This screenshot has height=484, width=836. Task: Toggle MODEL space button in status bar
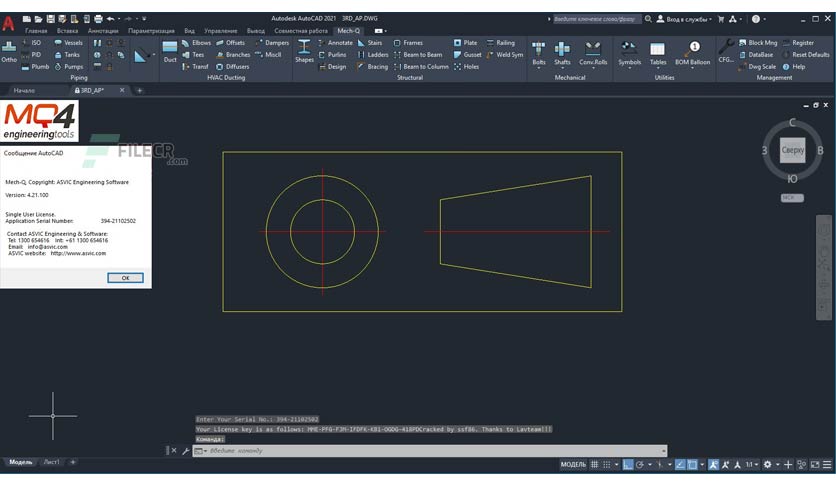(573, 465)
